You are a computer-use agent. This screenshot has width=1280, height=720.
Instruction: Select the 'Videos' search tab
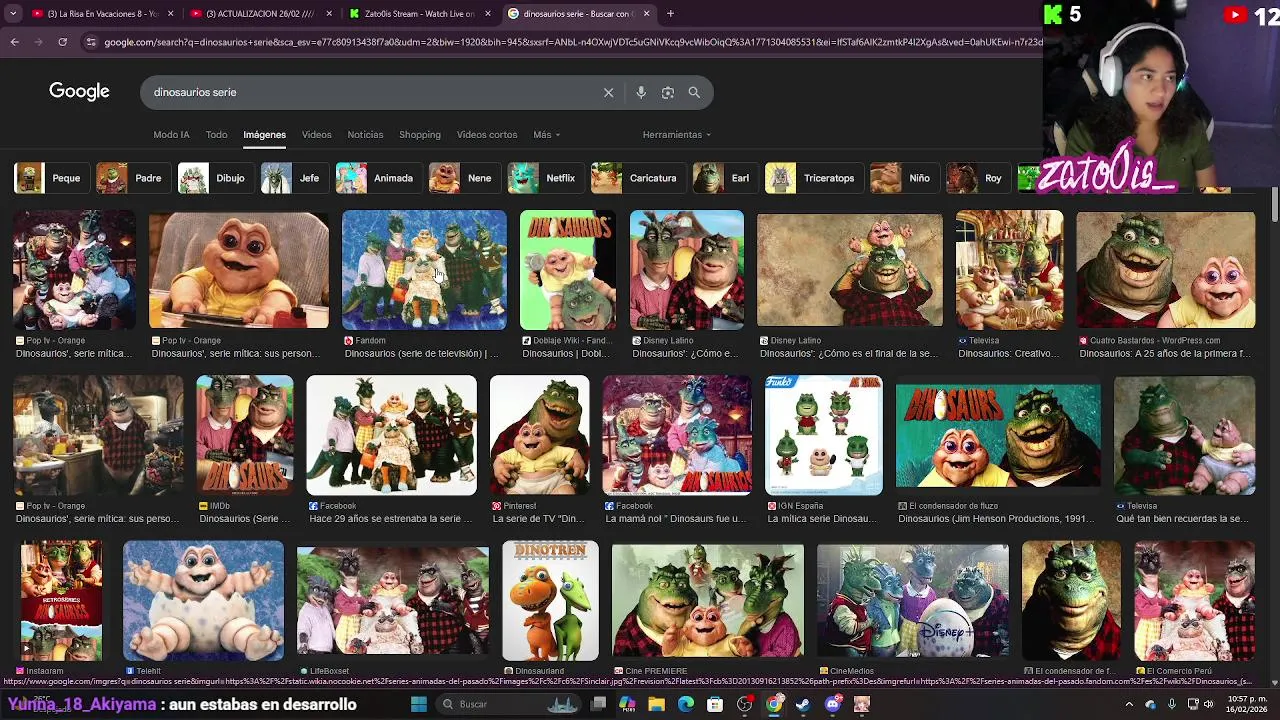316,135
